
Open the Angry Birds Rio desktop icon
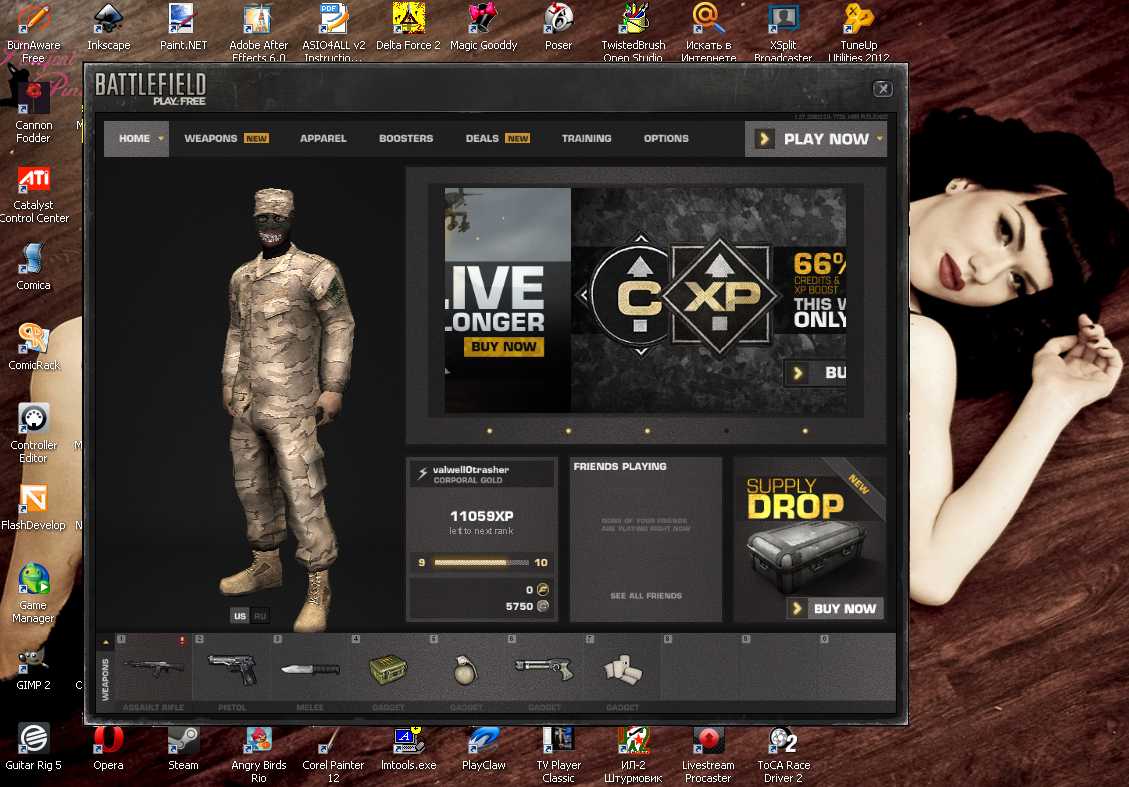(x=258, y=755)
